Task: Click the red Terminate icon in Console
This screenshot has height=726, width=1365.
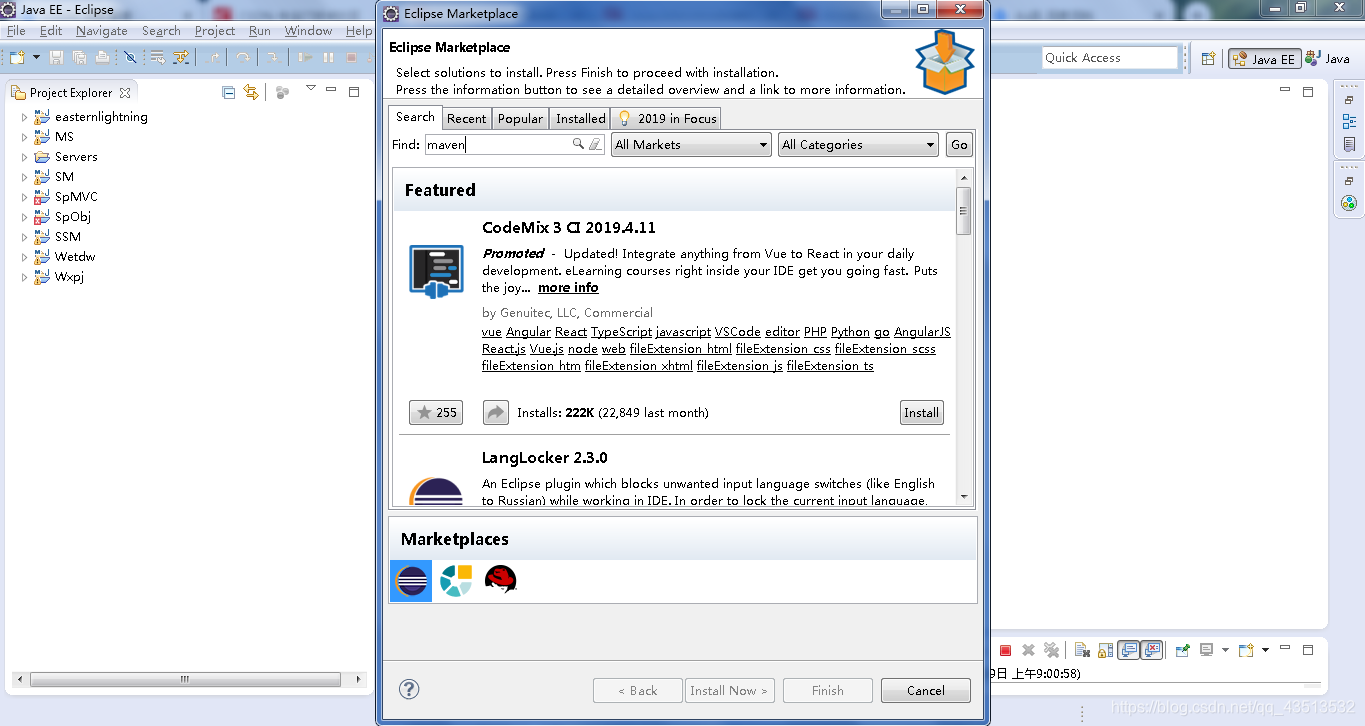Action: [1006, 650]
